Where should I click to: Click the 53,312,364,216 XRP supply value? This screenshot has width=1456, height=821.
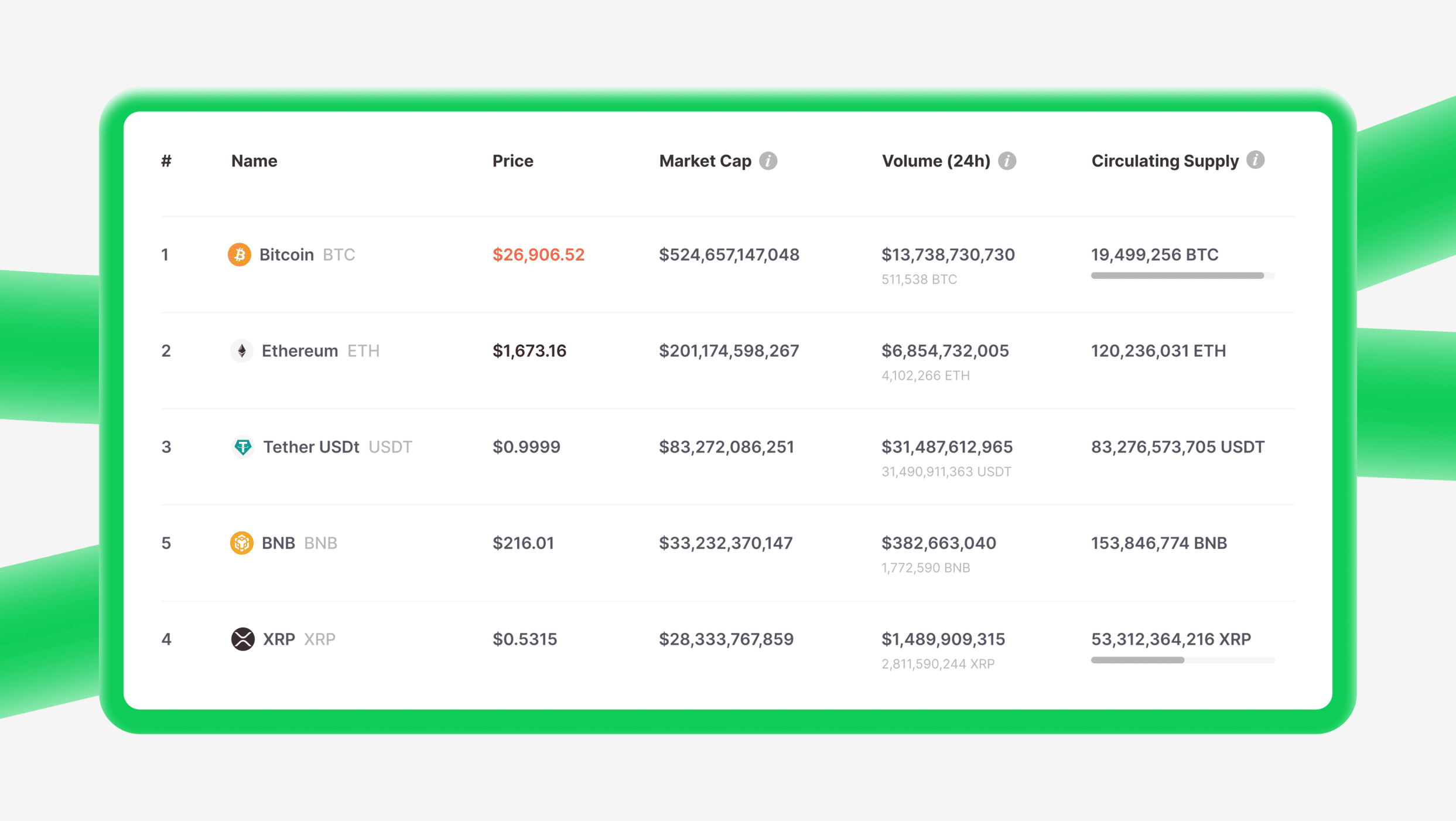coord(1171,639)
